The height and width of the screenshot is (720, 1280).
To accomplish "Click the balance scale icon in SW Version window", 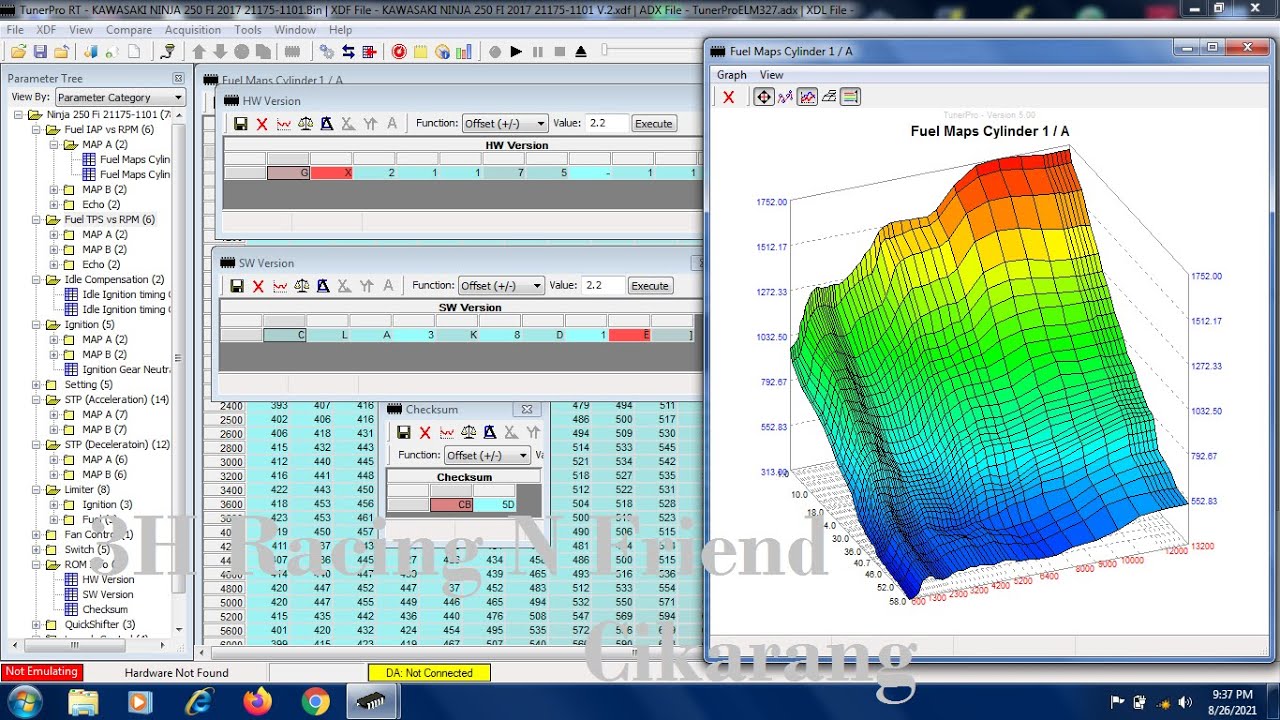I will pyautogui.click(x=301, y=286).
